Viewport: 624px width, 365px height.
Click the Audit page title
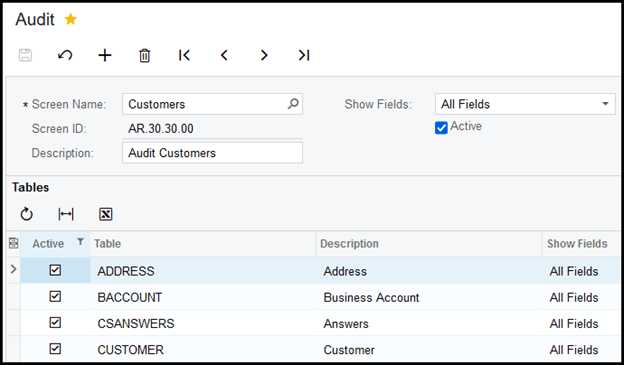35,19
